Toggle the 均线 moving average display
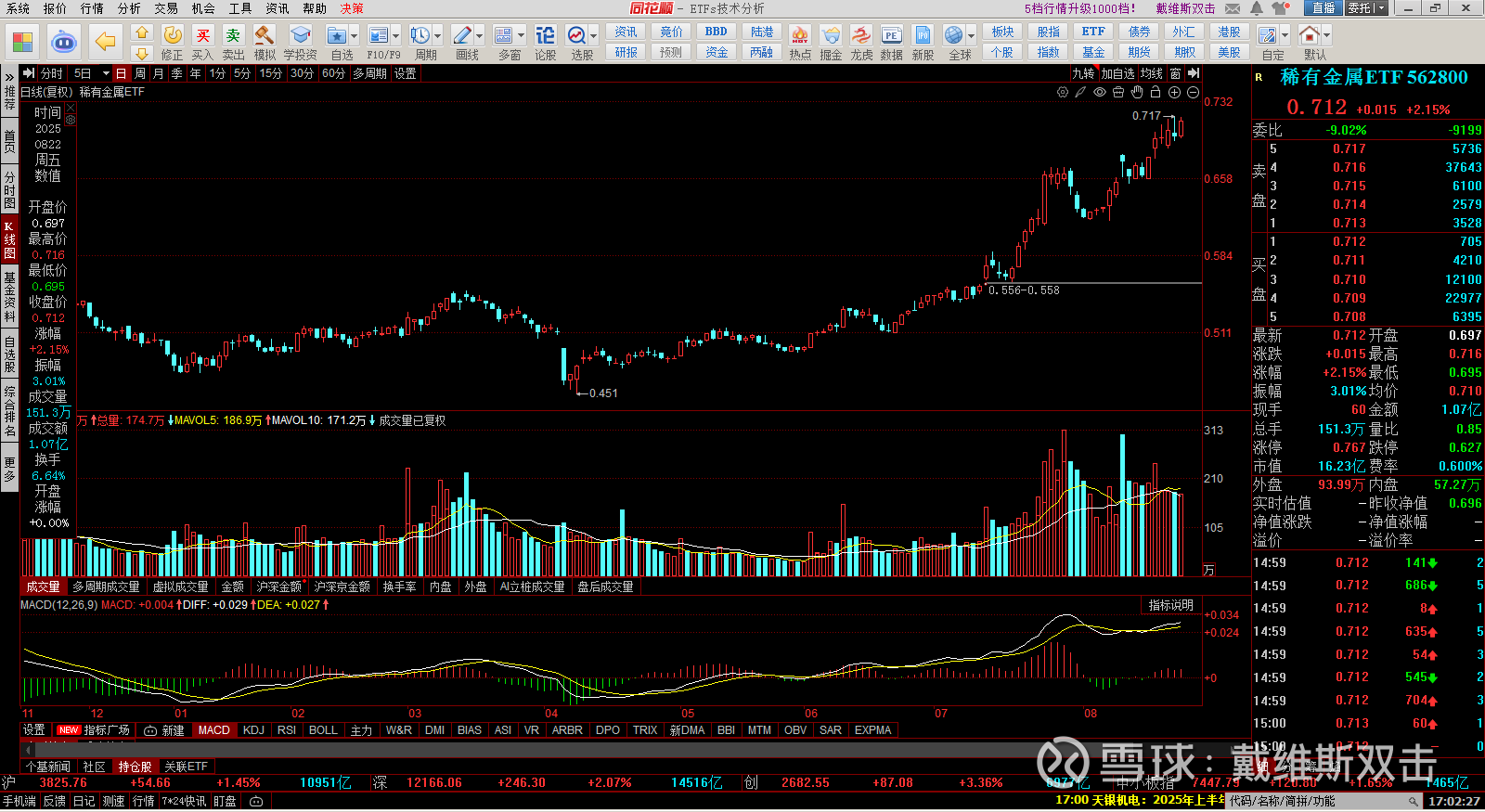 point(1152,73)
